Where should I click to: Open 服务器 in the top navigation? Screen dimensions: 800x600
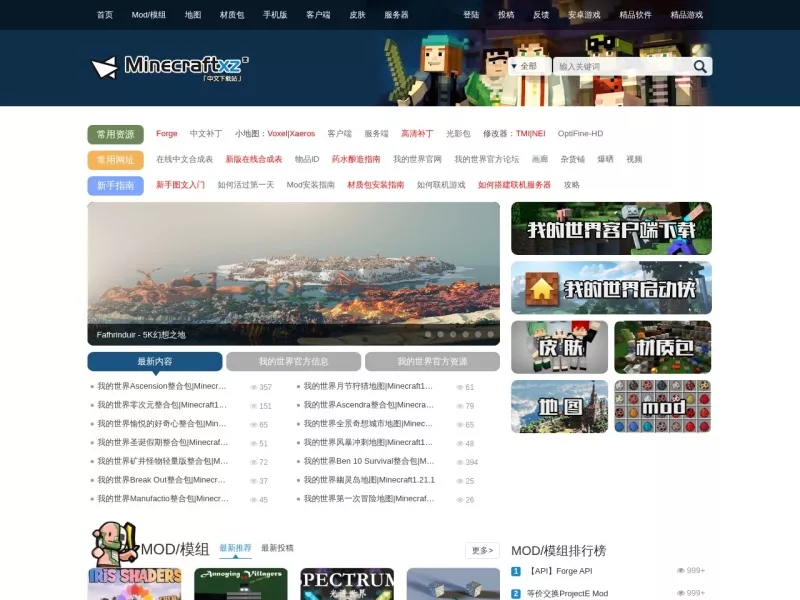[396, 15]
